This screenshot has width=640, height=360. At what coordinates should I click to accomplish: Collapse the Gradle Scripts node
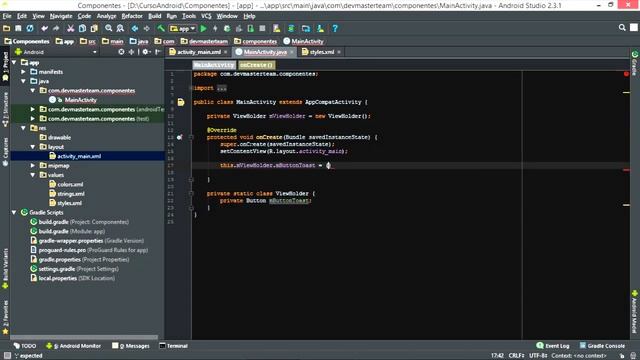tap(14, 213)
